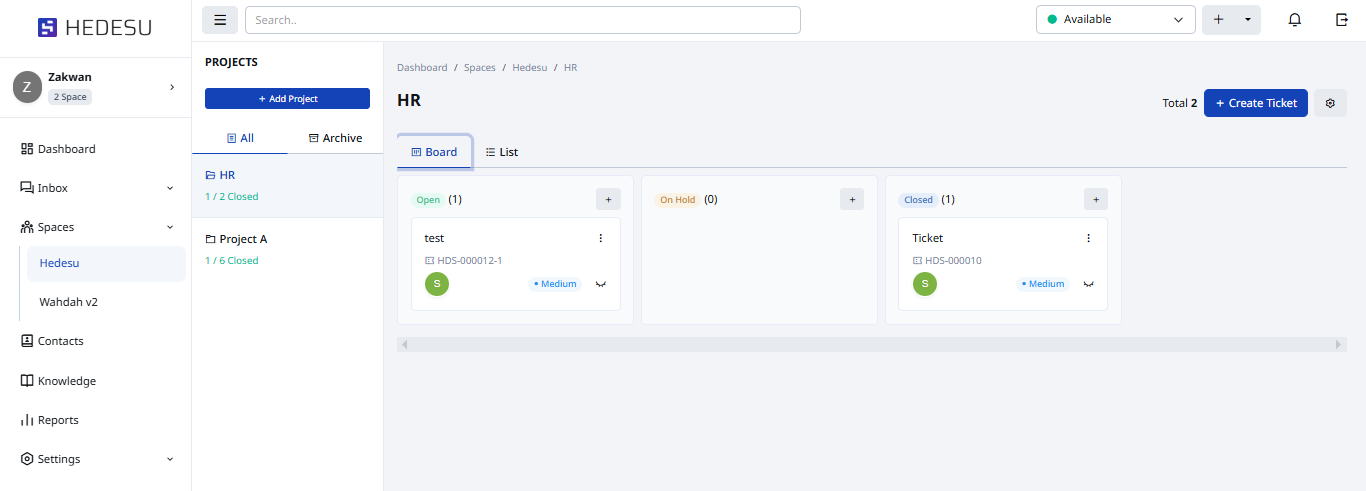Open the quick-add plus dropdown arrow
1366x491 pixels.
(x=1248, y=20)
